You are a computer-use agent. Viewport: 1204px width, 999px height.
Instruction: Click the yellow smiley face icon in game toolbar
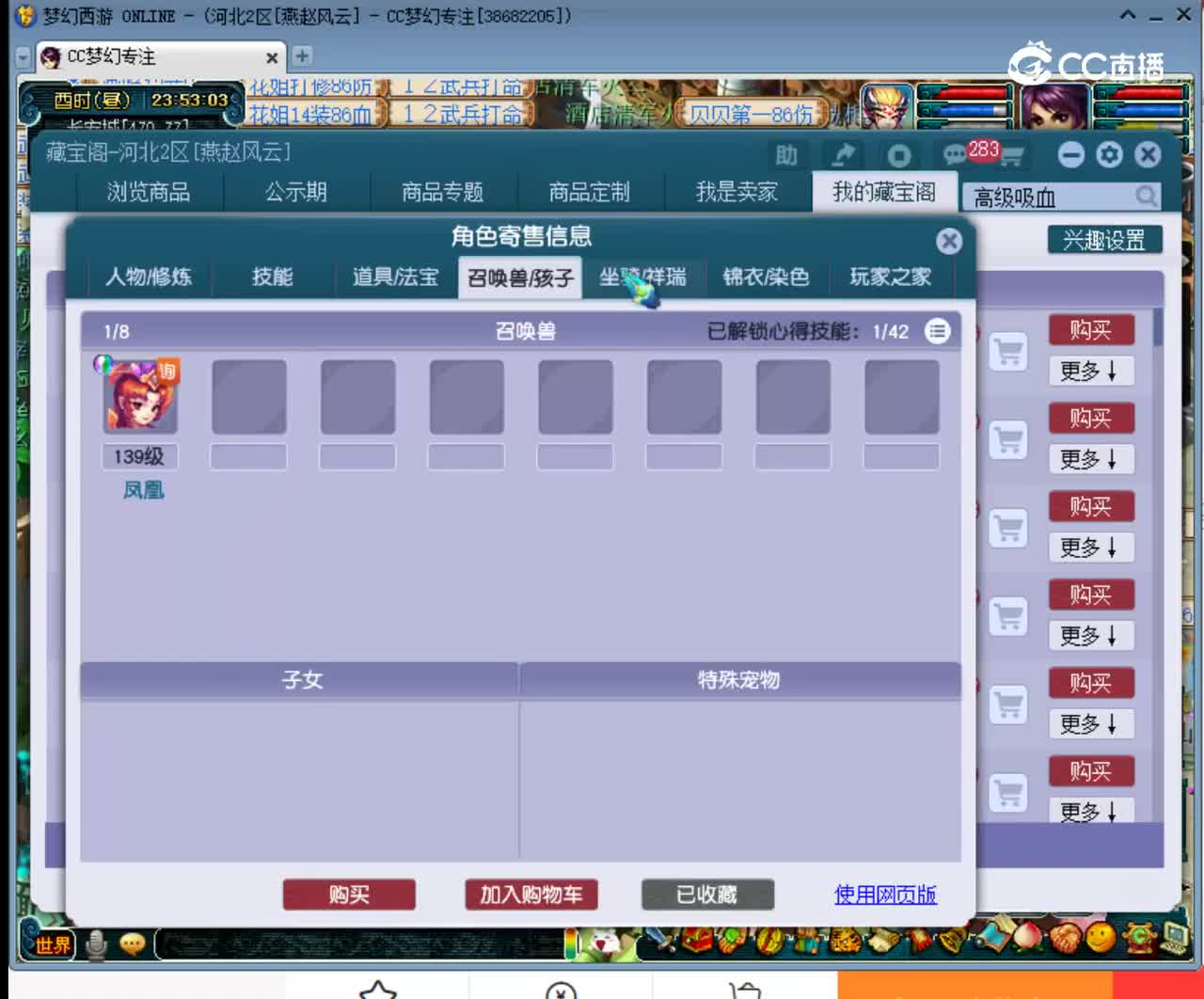(1101, 937)
